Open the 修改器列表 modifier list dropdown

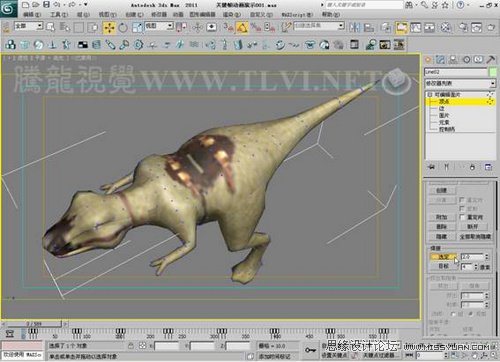pyautogui.click(x=460, y=83)
